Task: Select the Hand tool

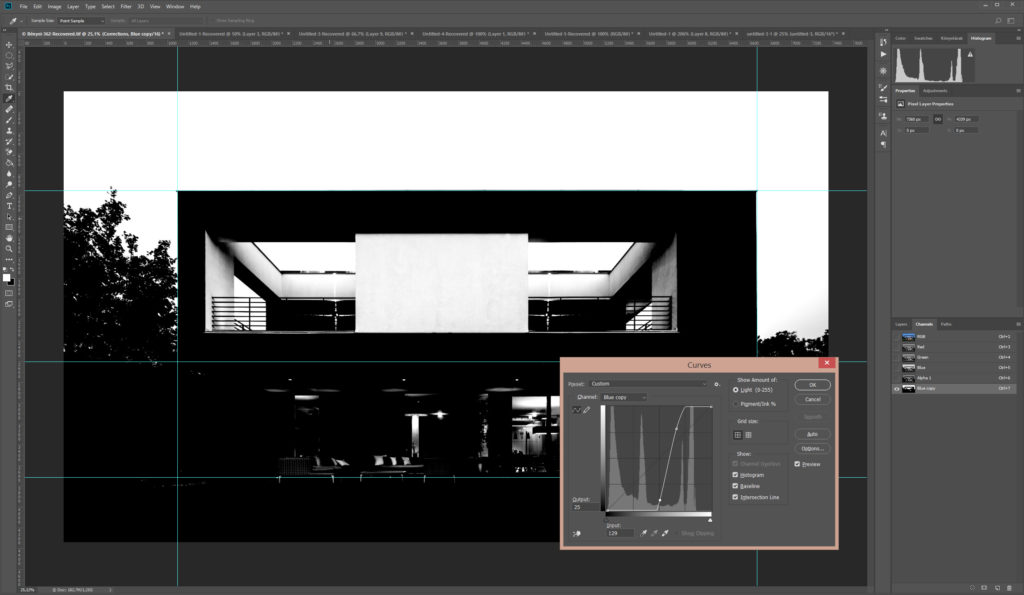Action: [9, 238]
